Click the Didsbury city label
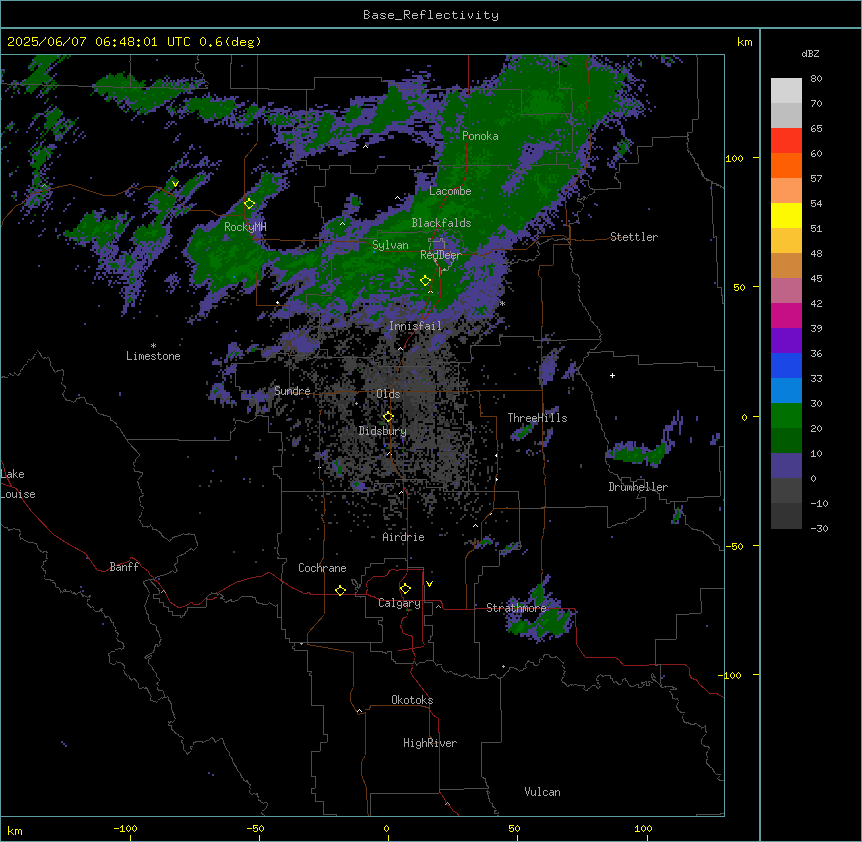Screen dimensions: 862x842 click(383, 431)
